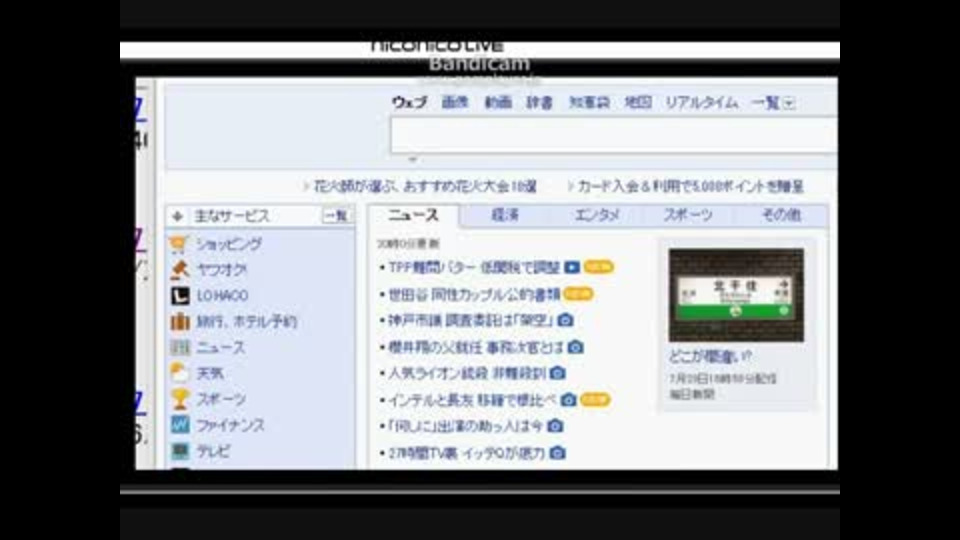960x540 pixels.
Task: Open the どこが間違い!? caption link
Action: click(710, 356)
